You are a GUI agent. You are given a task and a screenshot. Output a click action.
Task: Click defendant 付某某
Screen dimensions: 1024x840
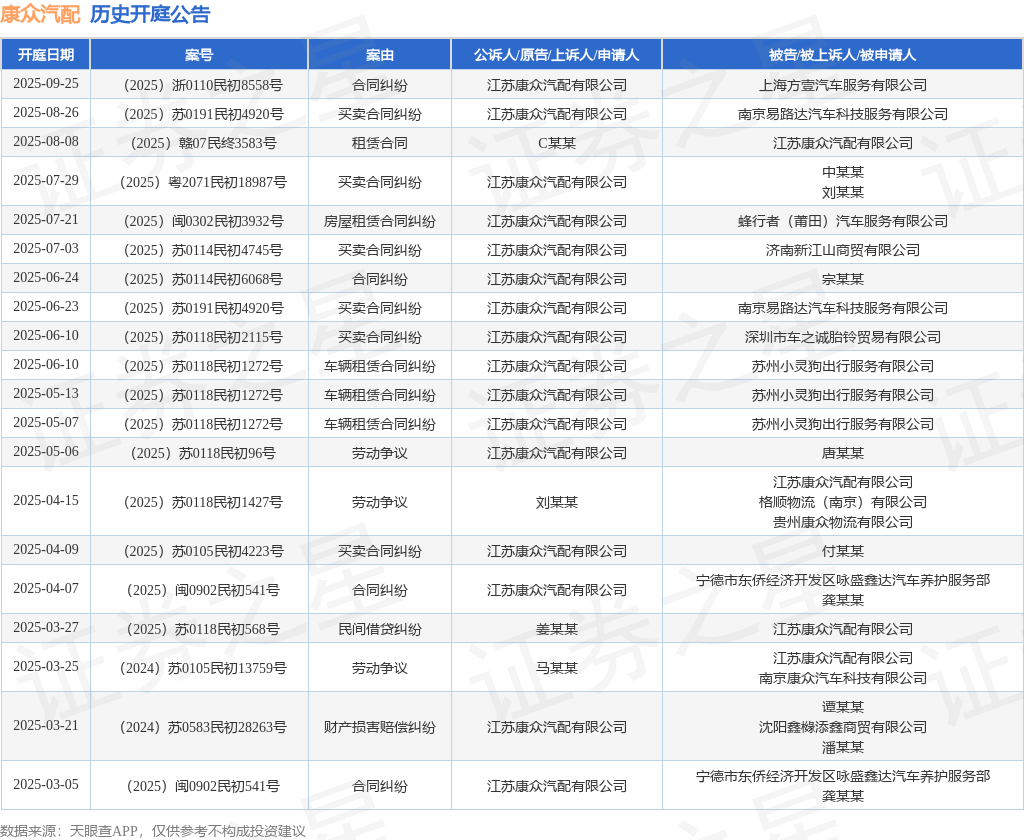click(x=842, y=551)
